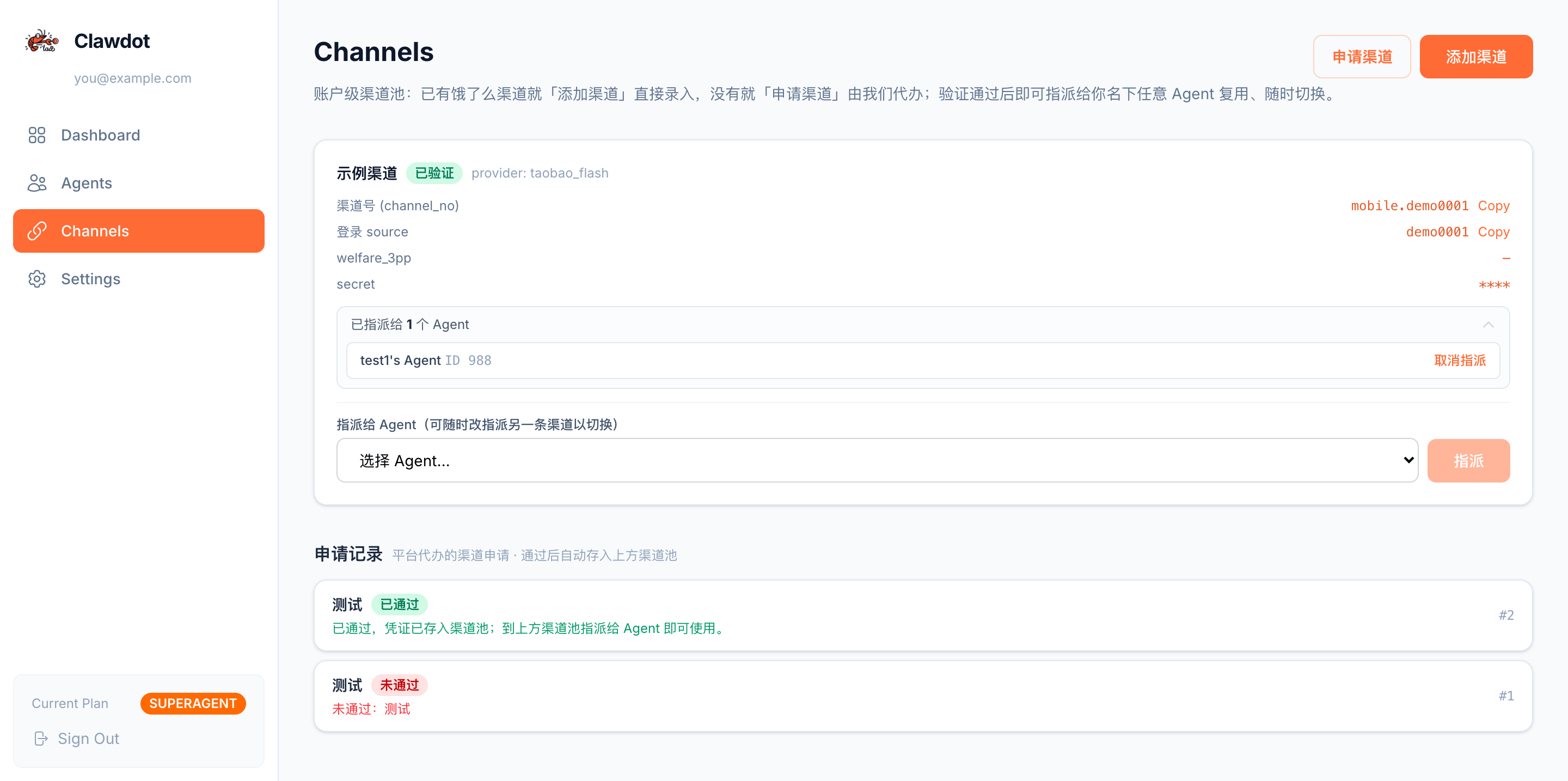Click the 示例渠道 channel title
The width and height of the screenshot is (1568, 781).
tap(366, 173)
